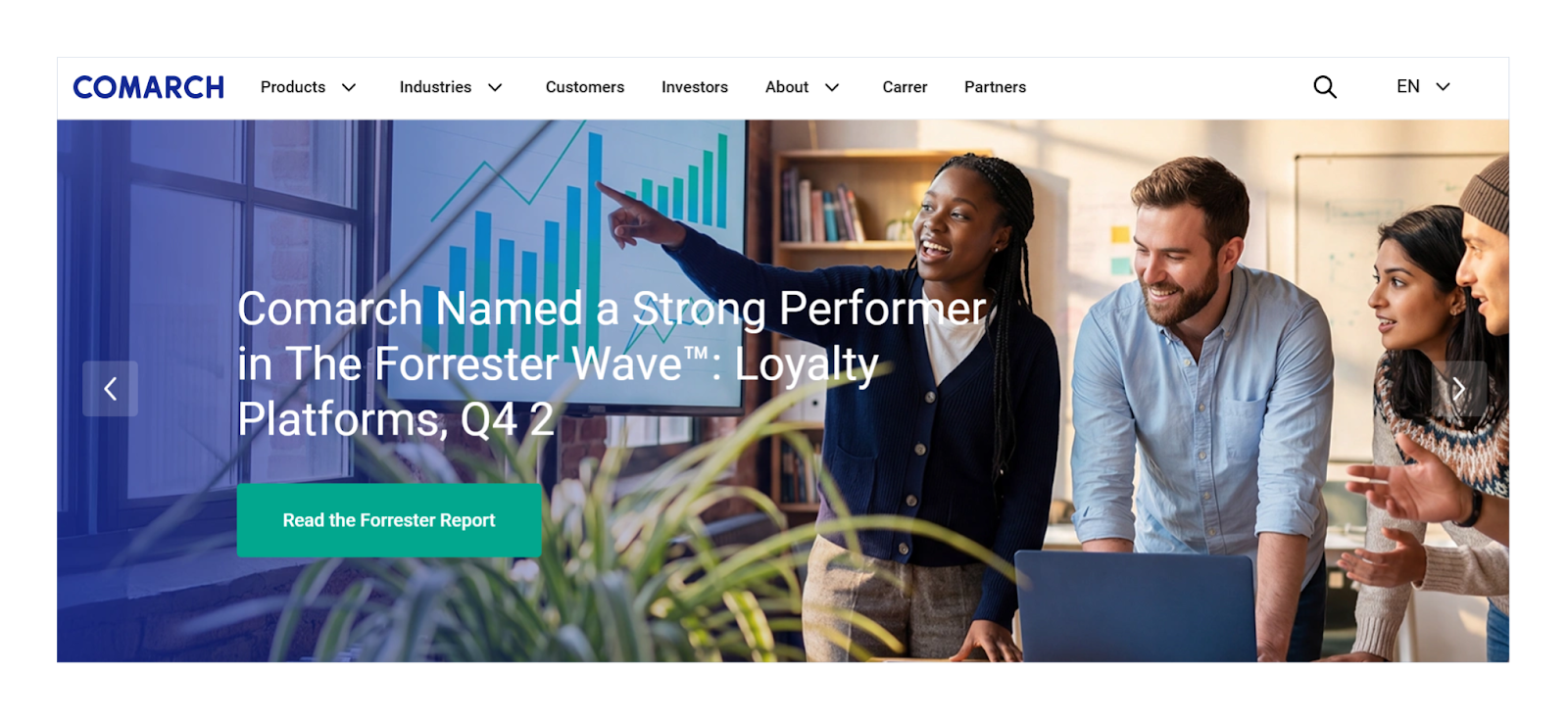
Task: Open the EN language dropdown chevron
Action: pos(1443,87)
